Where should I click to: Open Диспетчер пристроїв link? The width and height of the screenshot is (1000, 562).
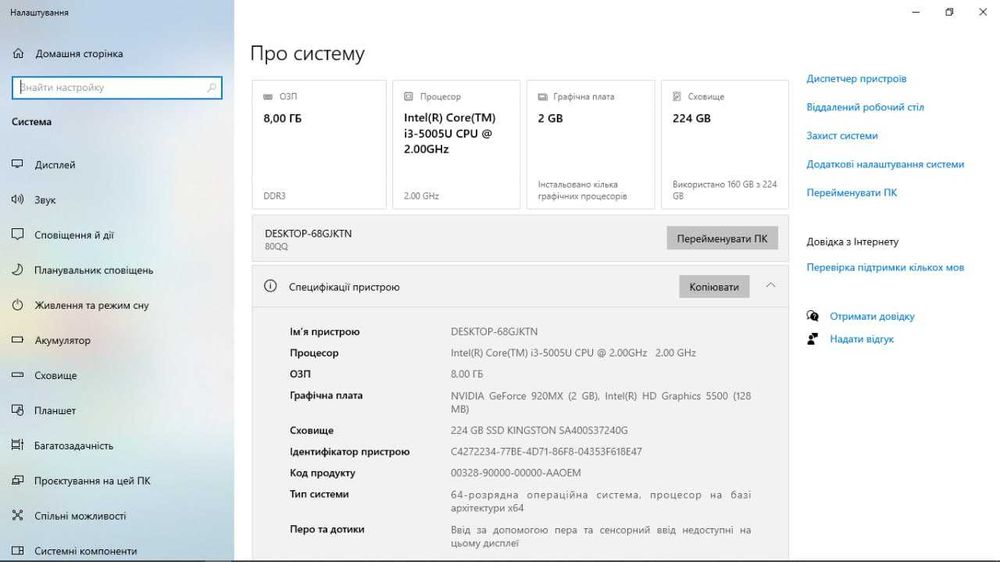click(x=856, y=78)
